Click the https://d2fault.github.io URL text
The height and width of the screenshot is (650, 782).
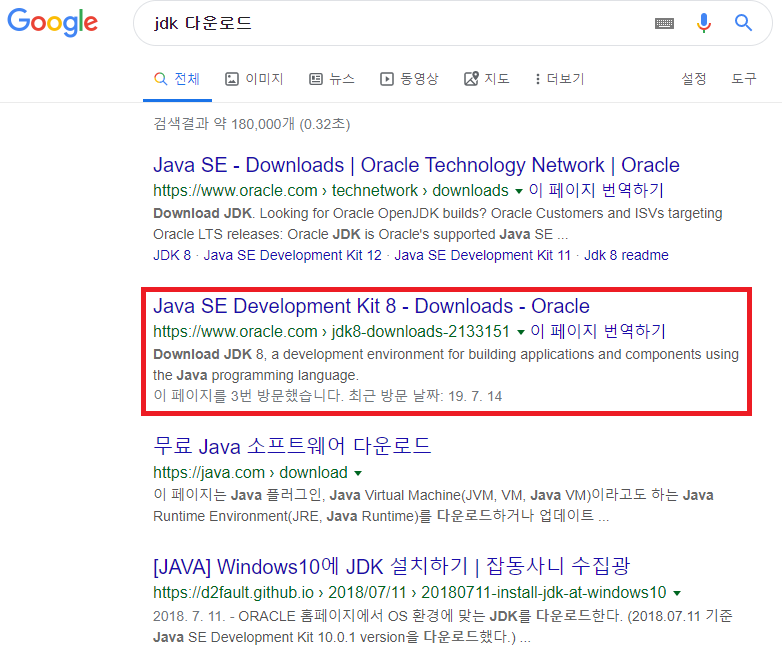pos(409,593)
